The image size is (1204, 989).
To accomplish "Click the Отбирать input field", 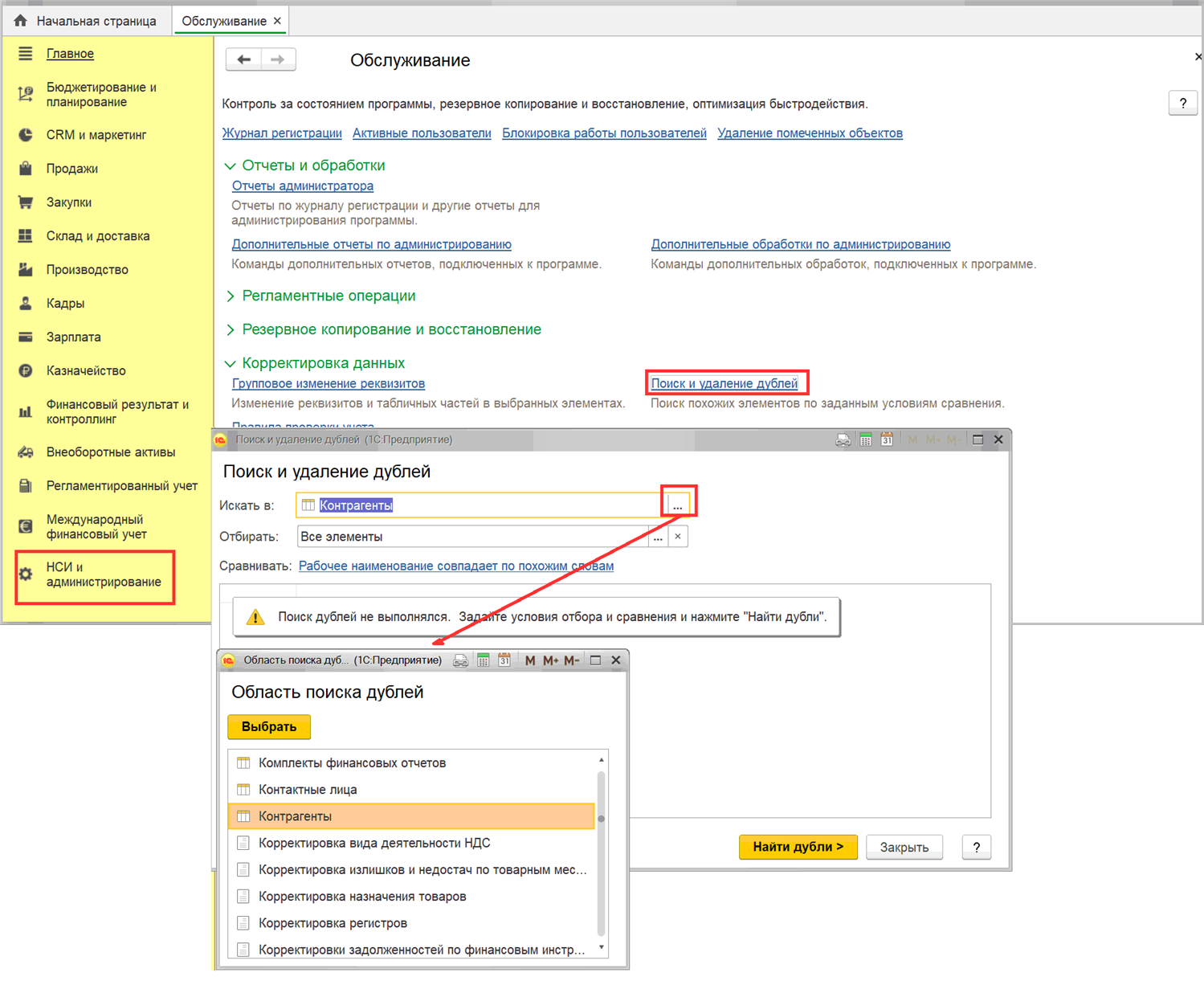I will point(472,537).
